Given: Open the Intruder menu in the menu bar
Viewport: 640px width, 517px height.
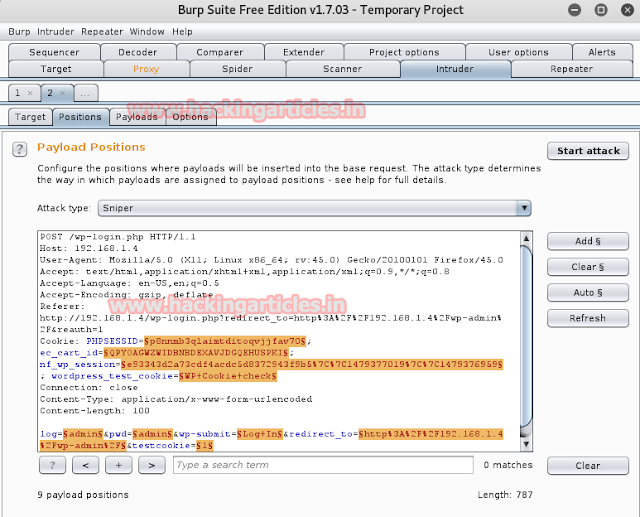Looking at the screenshot, I should coord(56,32).
